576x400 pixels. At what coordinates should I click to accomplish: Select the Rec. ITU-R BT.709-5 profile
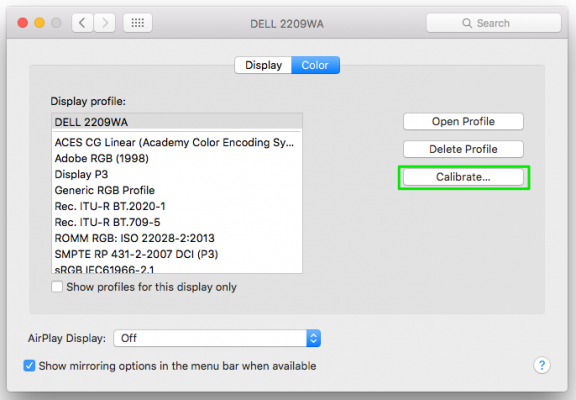point(177,222)
